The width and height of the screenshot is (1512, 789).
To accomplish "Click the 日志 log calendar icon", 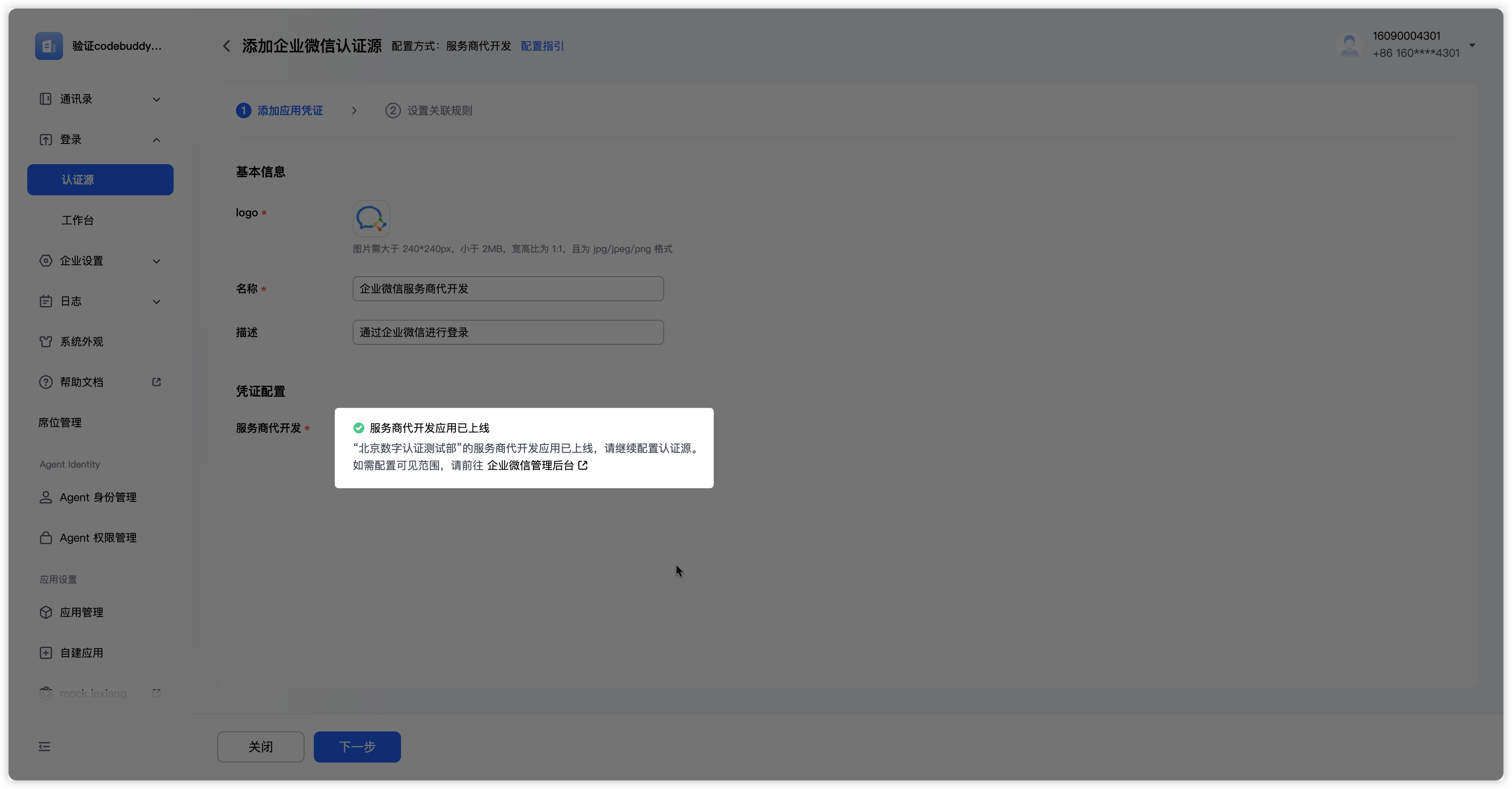I will click(46, 301).
